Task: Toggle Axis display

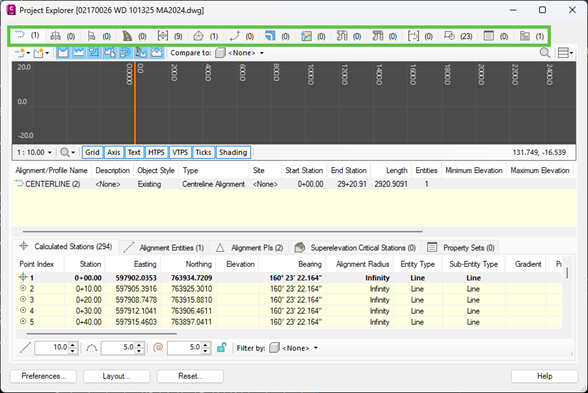Action: pos(114,152)
